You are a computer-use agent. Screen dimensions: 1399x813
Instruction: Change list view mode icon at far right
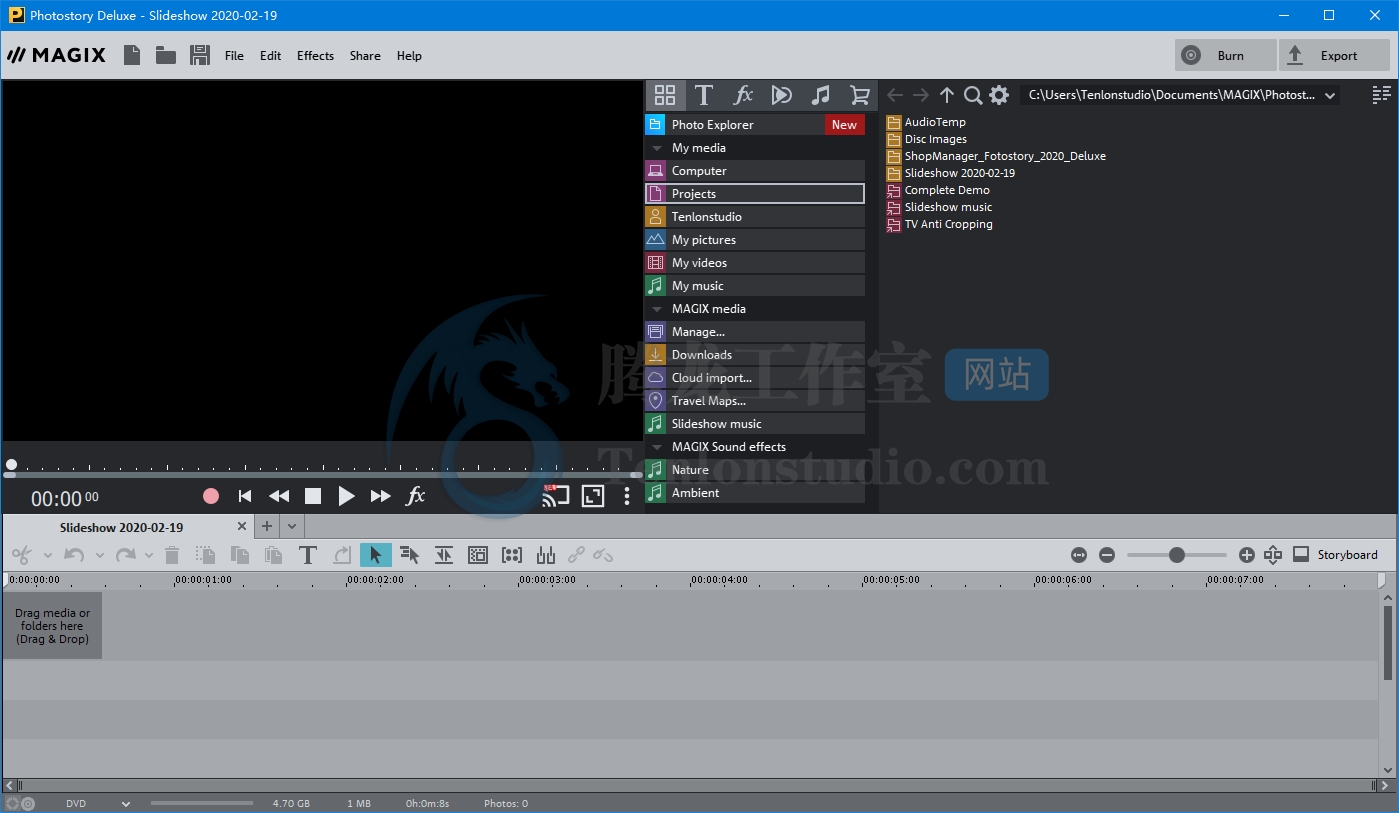click(x=1382, y=95)
